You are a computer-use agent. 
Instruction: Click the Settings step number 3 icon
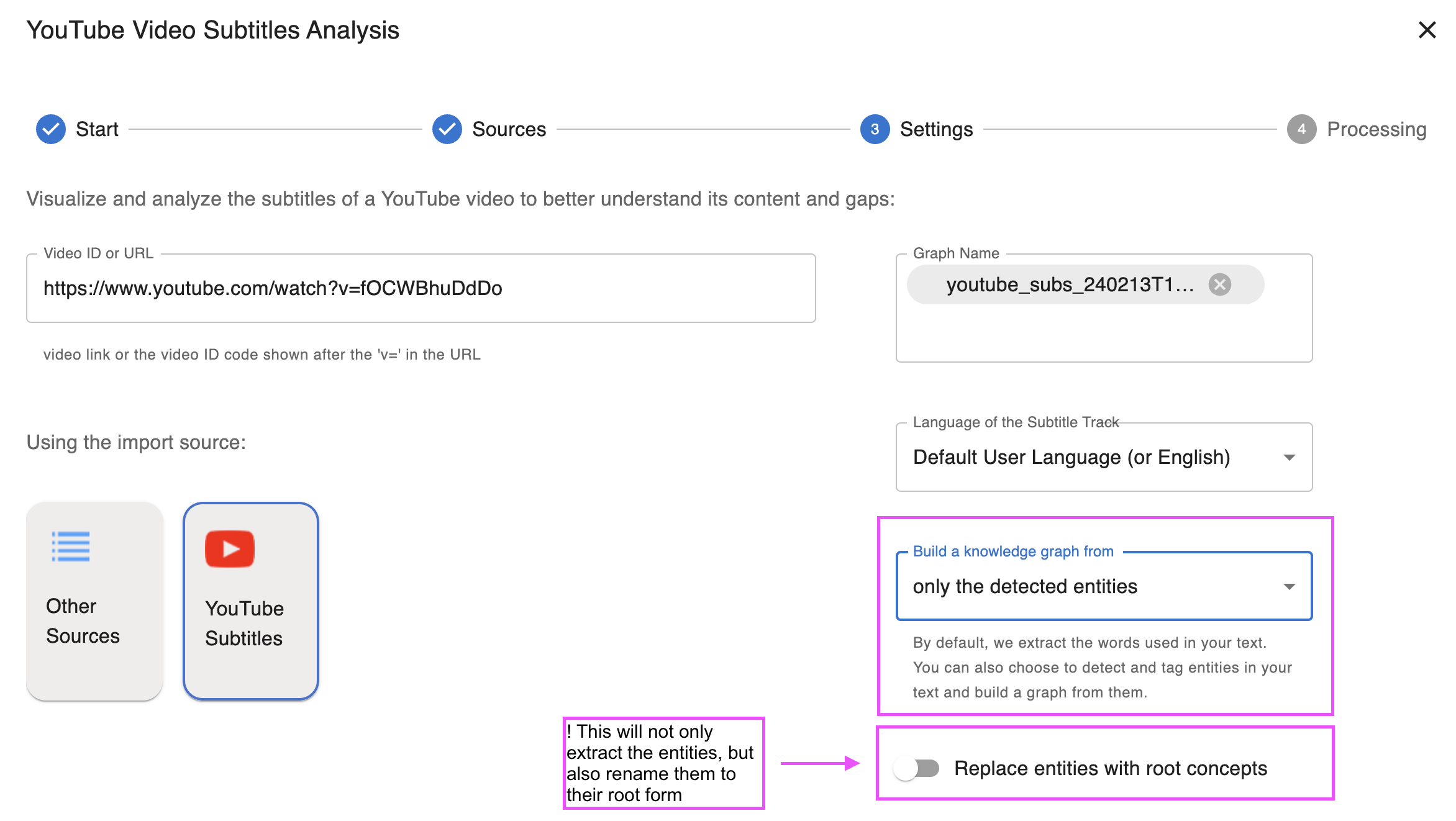(x=875, y=129)
